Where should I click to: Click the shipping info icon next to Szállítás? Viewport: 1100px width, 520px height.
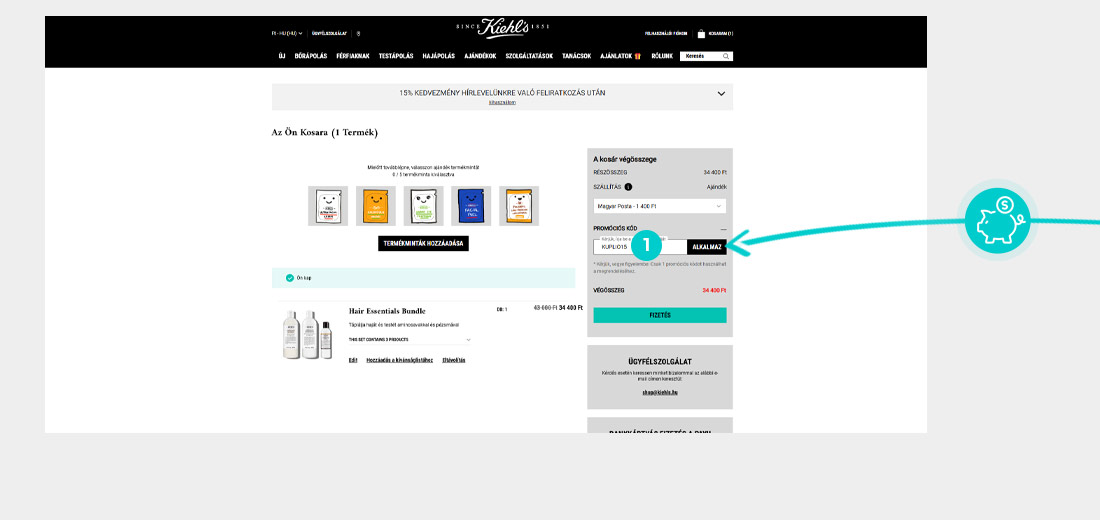click(x=628, y=187)
